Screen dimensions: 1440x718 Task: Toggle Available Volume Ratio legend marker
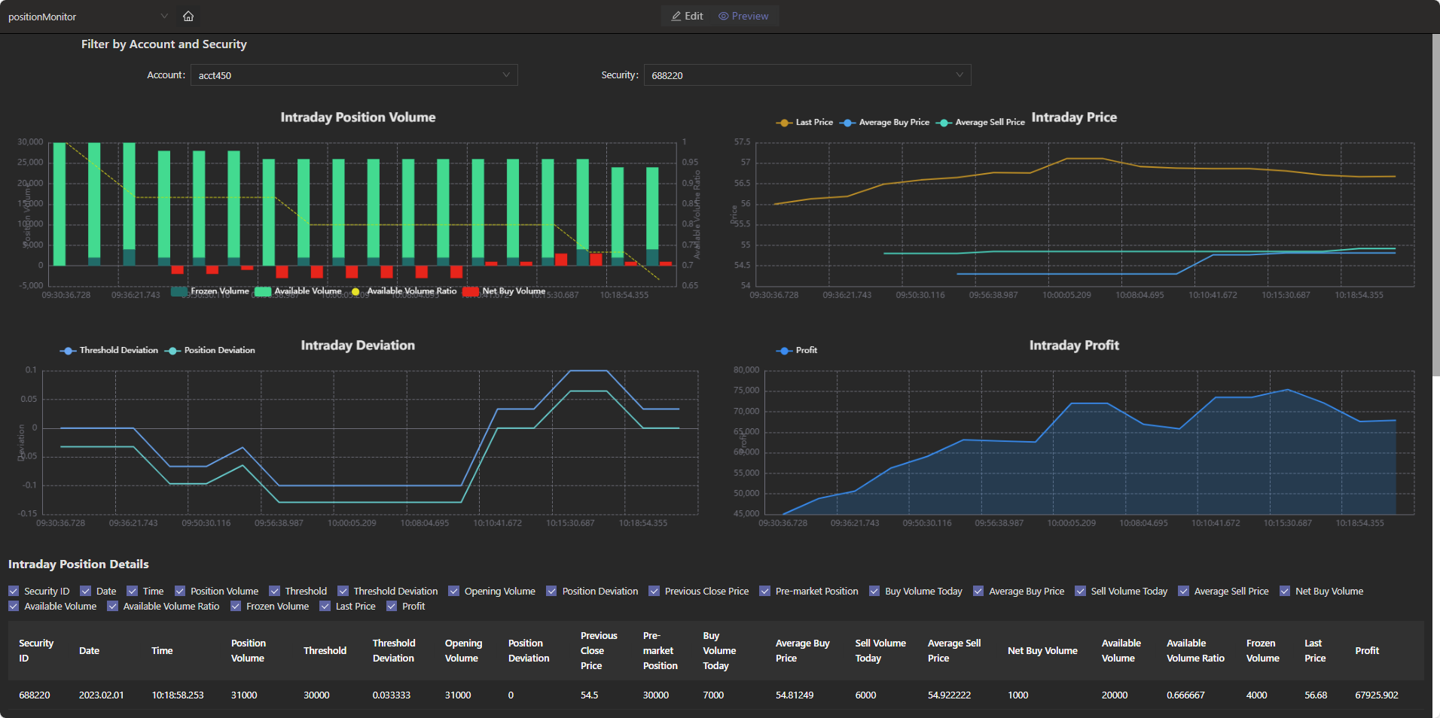pyautogui.click(x=355, y=291)
